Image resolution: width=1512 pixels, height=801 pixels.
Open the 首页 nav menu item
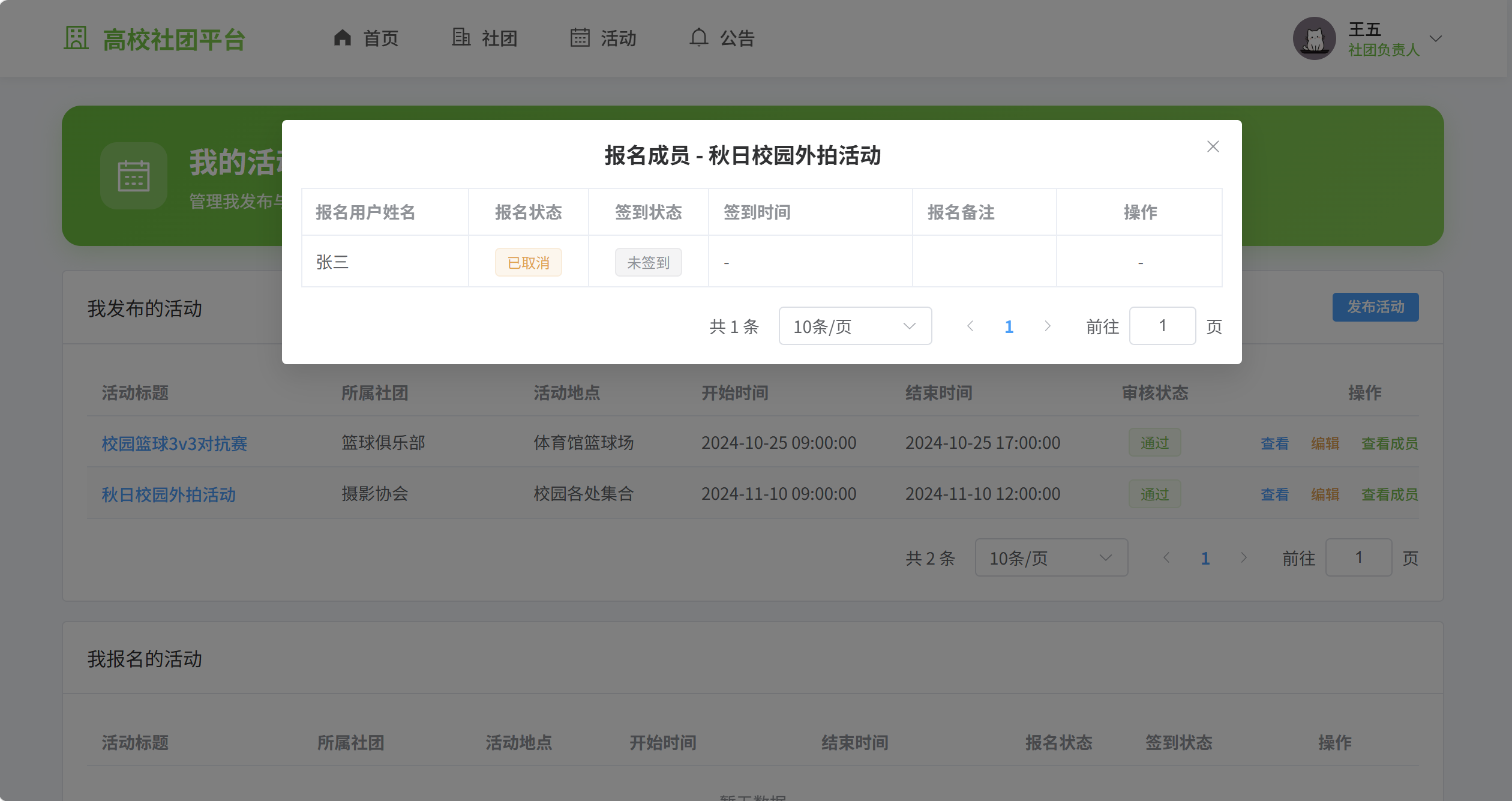coord(366,38)
